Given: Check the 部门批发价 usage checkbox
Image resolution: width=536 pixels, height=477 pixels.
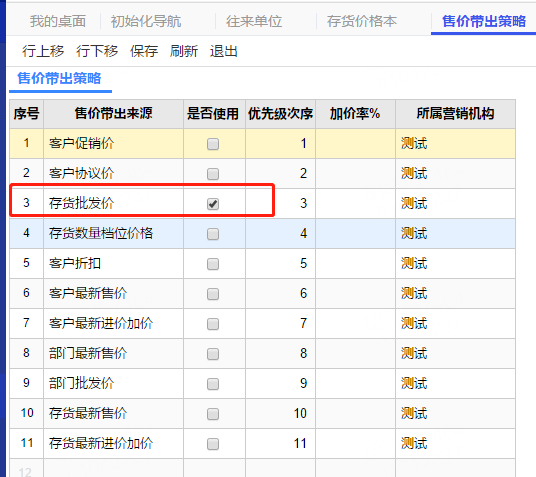Looking at the screenshot, I should 213,384.
